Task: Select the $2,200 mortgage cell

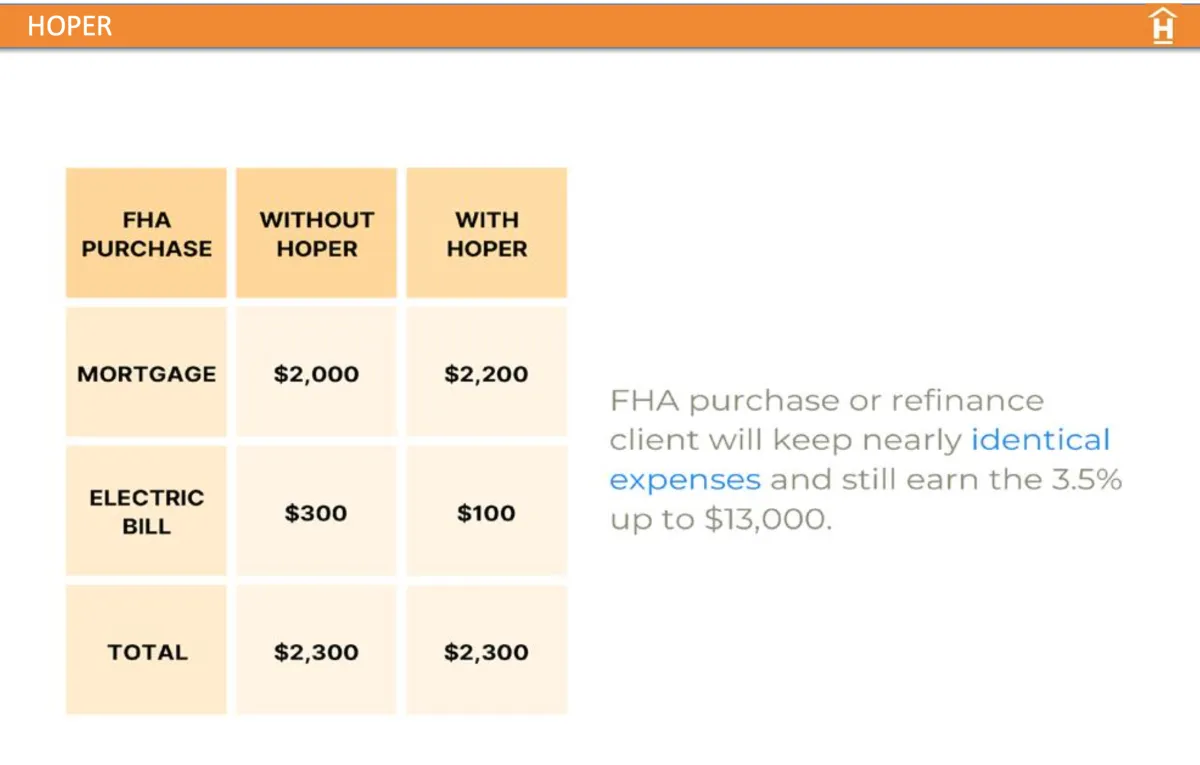Action: 486,374
